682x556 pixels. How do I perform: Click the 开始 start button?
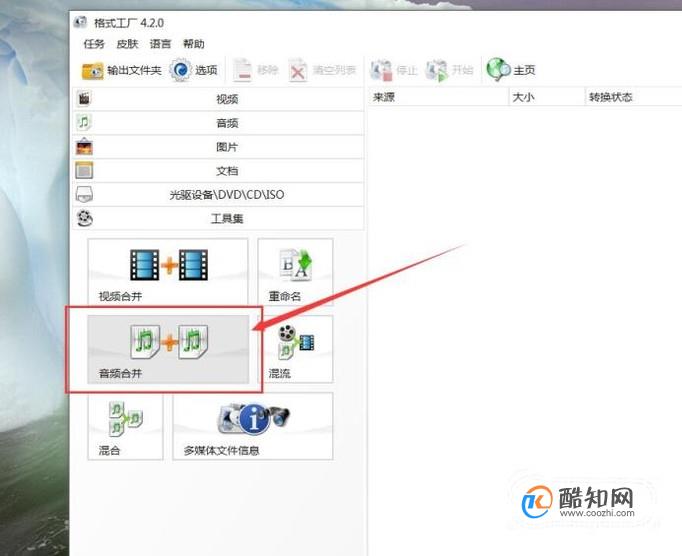point(449,70)
